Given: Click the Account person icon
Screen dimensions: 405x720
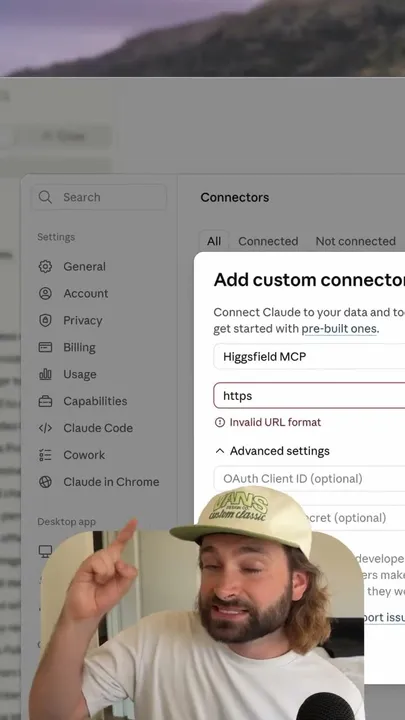Looking at the screenshot, I should [x=45, y=293].
